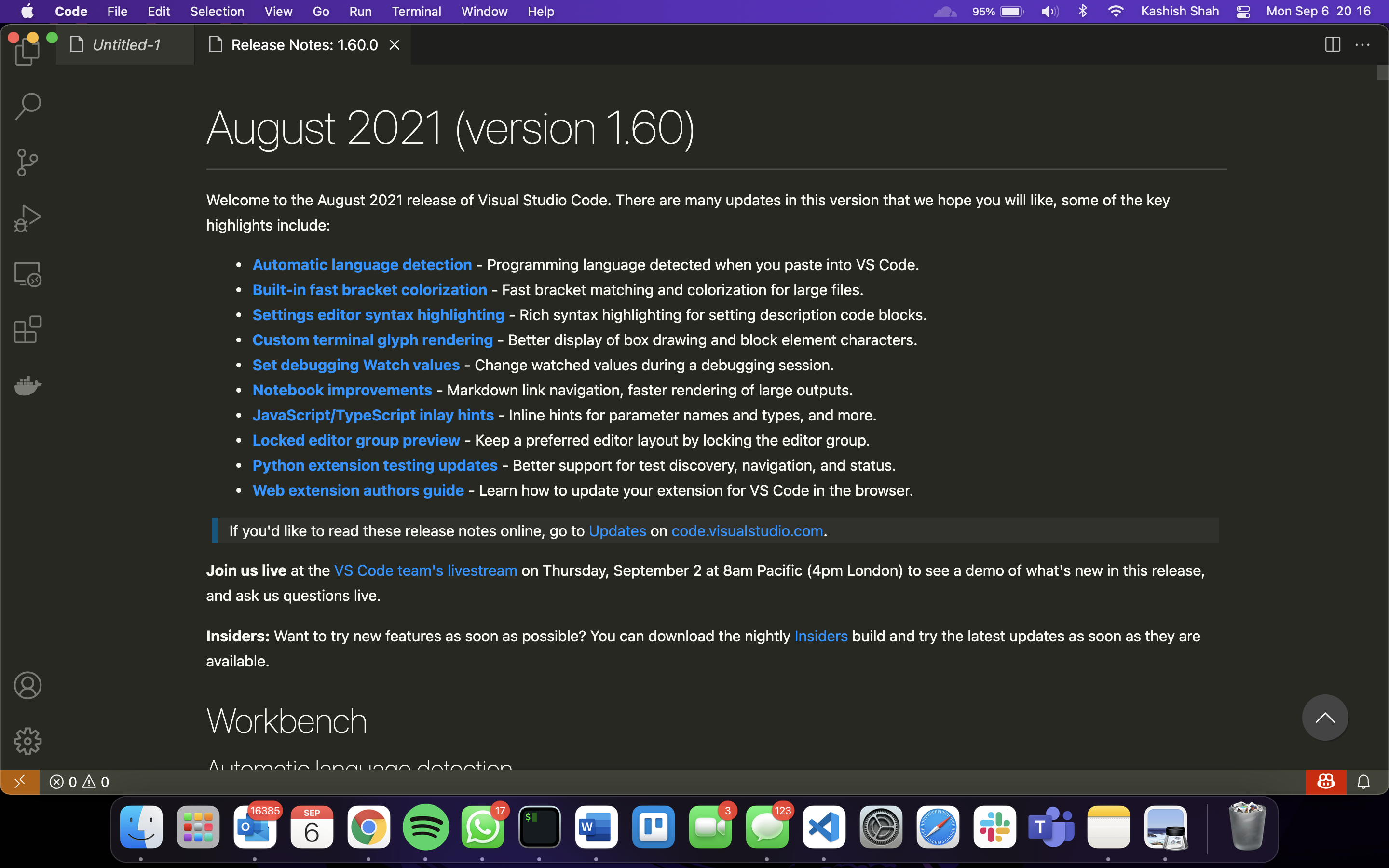Image resolution: width=1389 pixels, height=868 pixels.
Task: Follow JavaScript/TypeScript inlay hints link
Action: (x=373, y=415)
